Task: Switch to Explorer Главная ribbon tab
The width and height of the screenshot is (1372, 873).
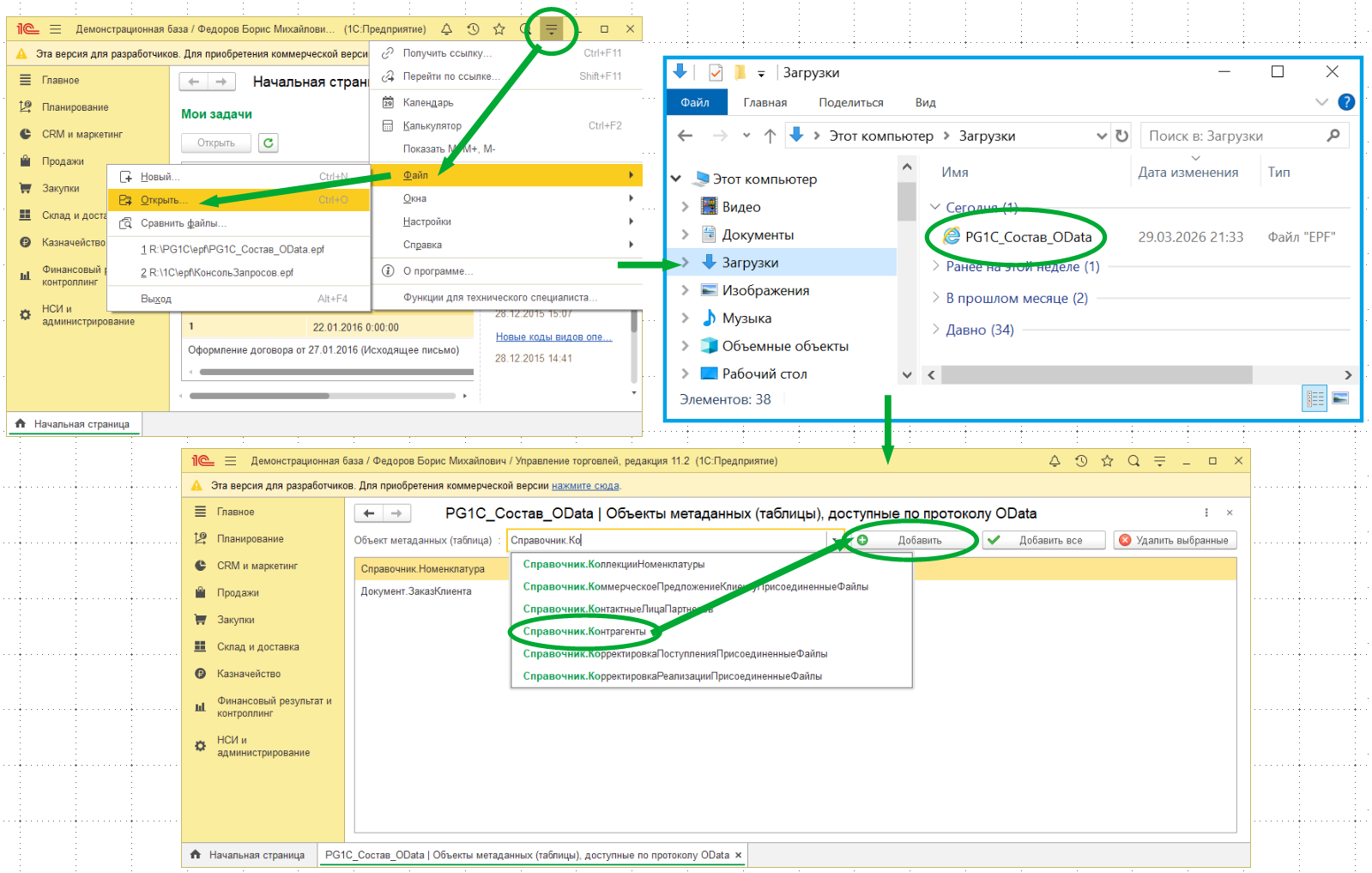Action: [x=765, y=102]
